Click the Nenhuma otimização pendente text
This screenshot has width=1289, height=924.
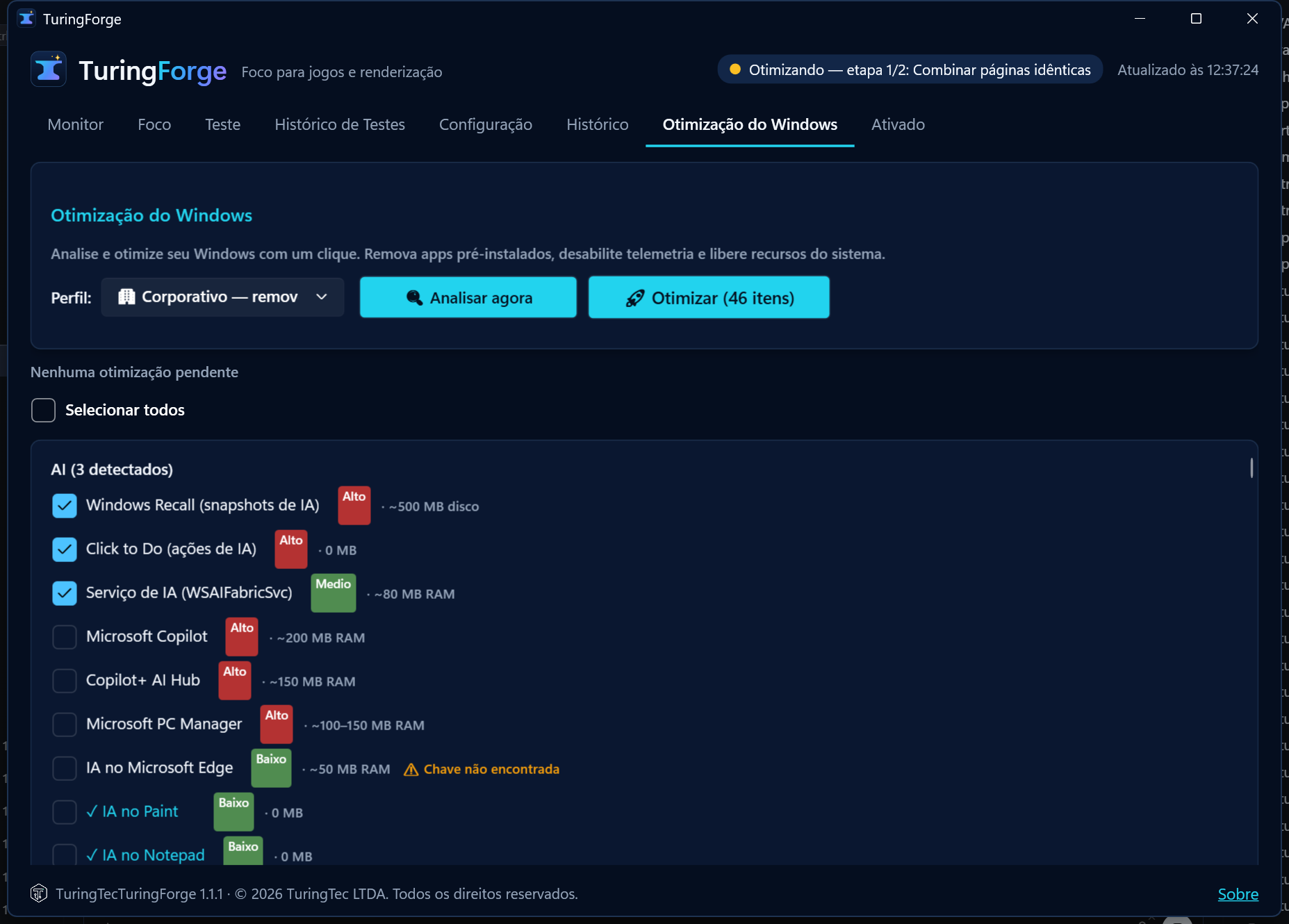(134, 372)
